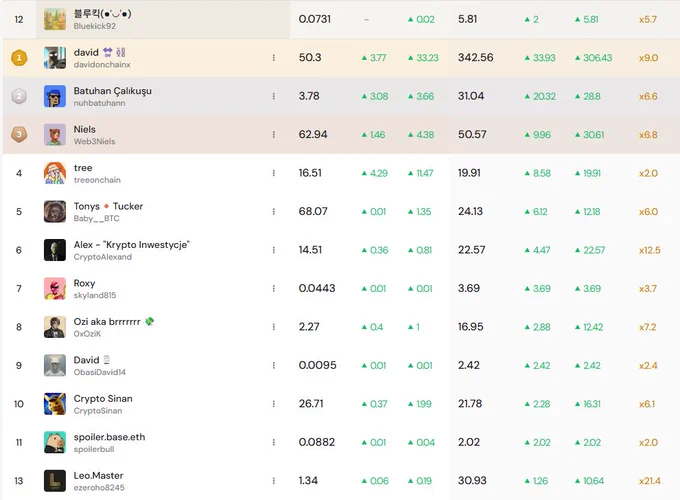Click the Ozi aka brrrrrrr user name
This screenshot has height=500, width=680.
[x=107, y=321]
